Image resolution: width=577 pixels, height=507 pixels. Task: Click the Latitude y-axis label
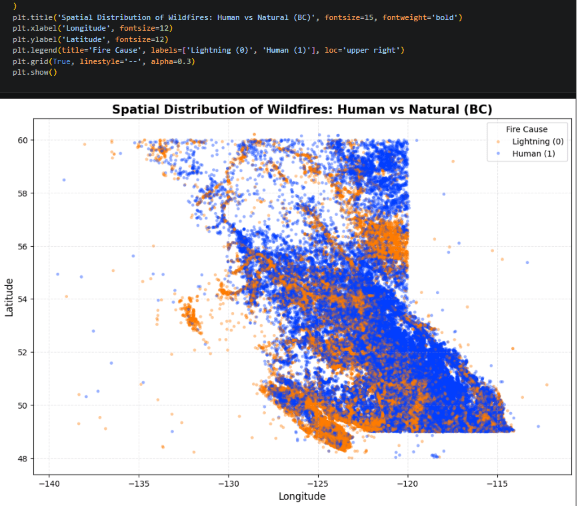pos(9,297)
